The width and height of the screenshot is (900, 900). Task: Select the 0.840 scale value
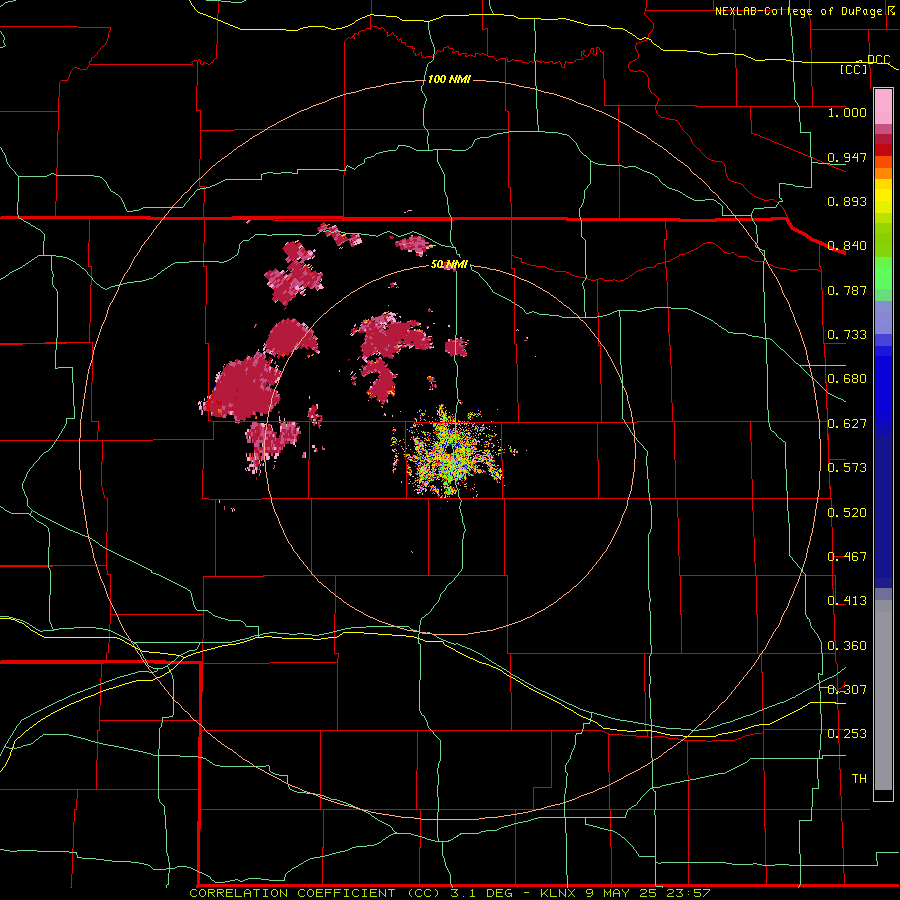pos(847,246)
